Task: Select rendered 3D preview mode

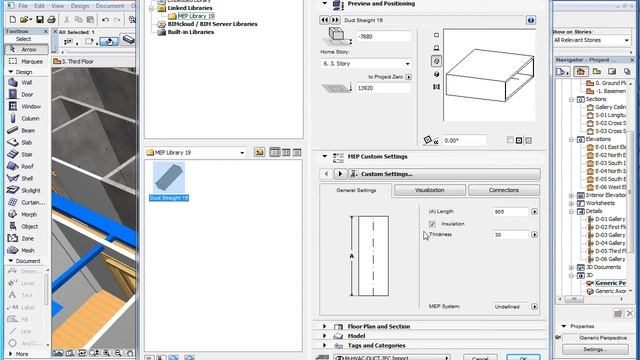Action: [436, 74]
